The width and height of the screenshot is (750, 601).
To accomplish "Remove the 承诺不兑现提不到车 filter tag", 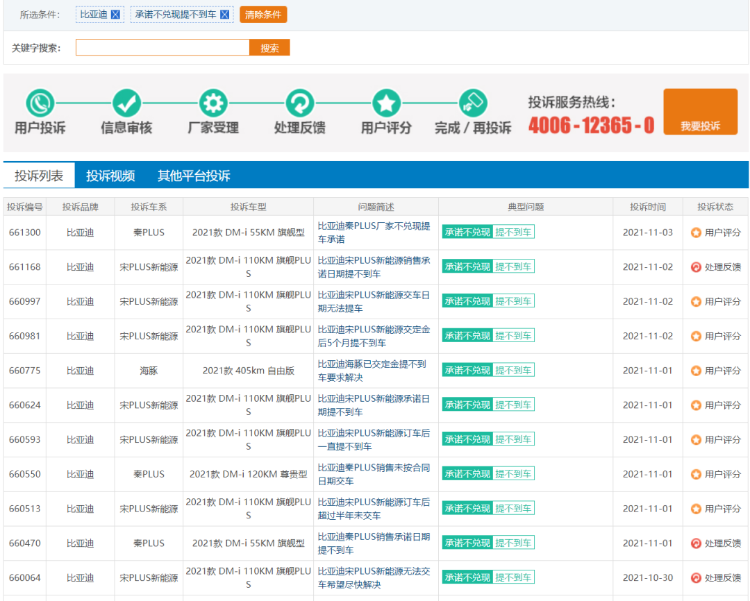I will pos(225,15).
